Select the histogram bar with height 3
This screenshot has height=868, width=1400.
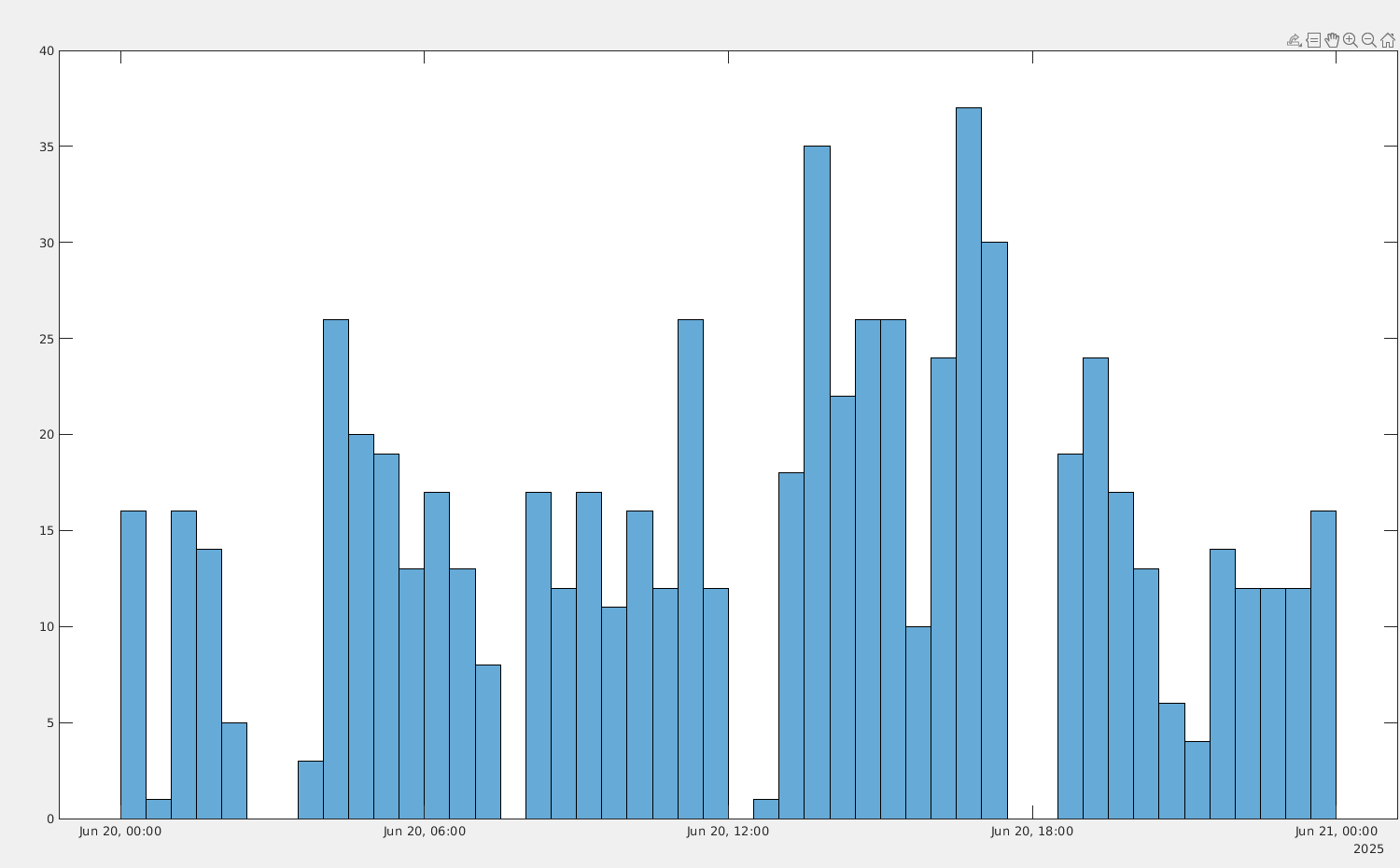click(x=311, y=790)
